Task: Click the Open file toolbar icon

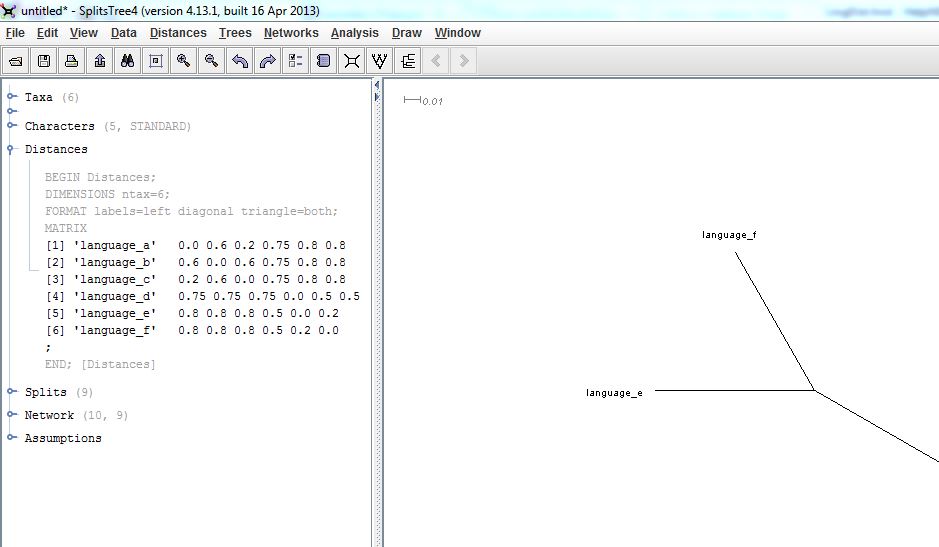Action: [x=16, y=61]
